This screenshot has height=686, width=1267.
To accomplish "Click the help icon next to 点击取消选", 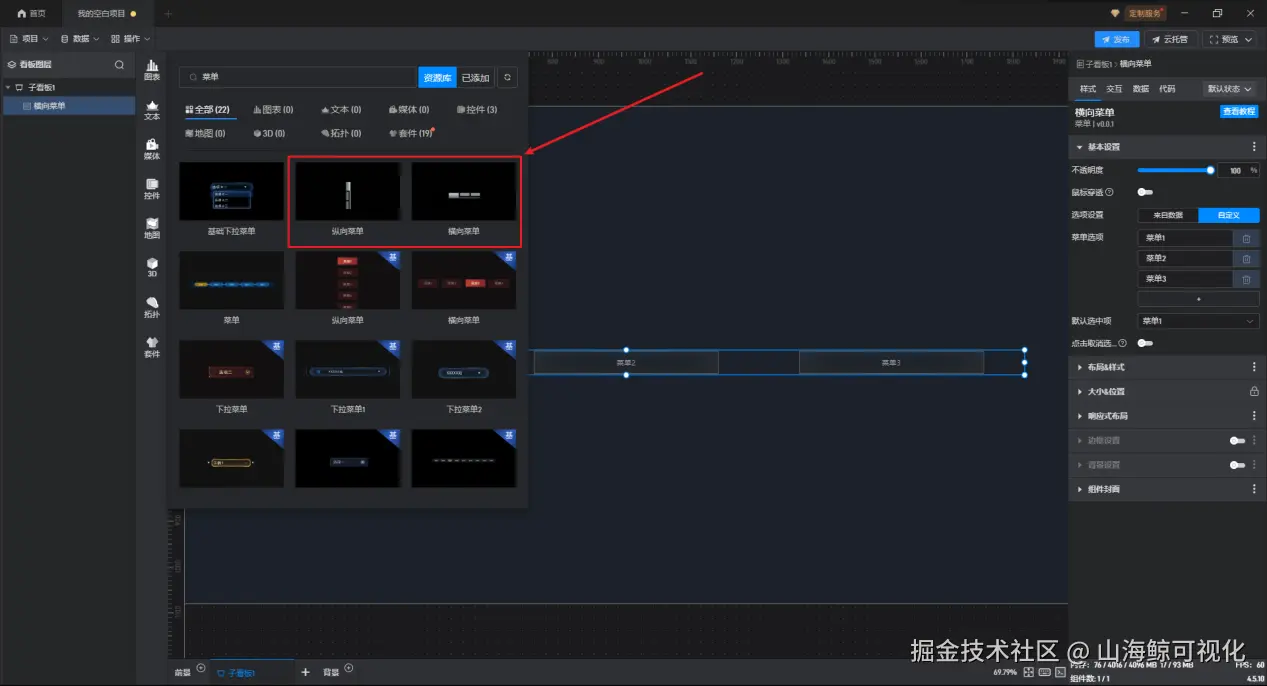I will 1123,343.
